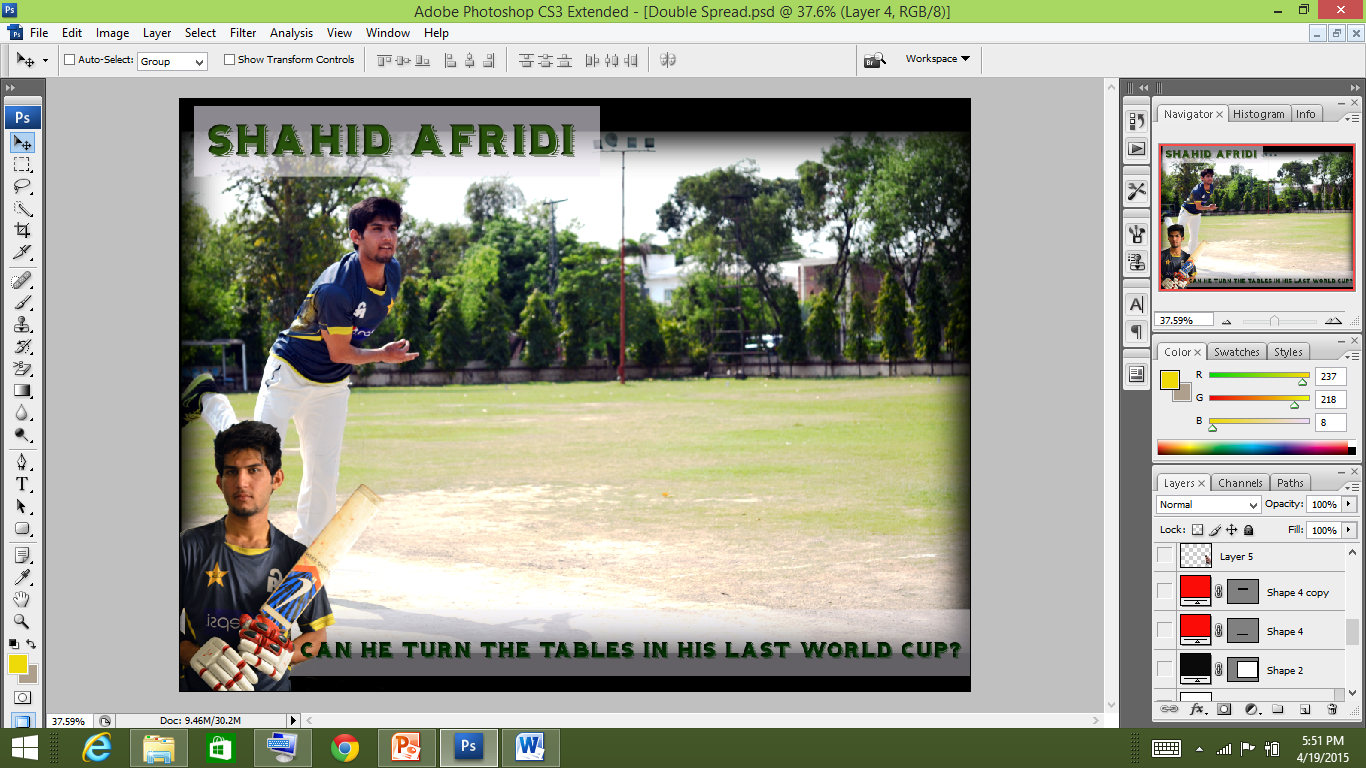Swap foreground and background colors

click(x=31, y=644)
